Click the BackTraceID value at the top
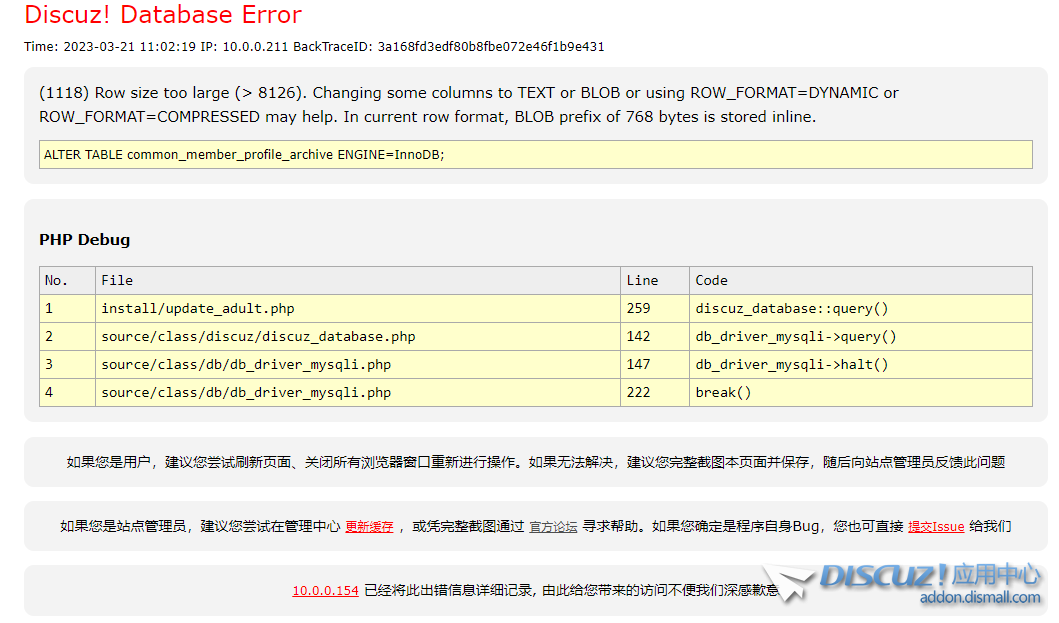Image resolution: width=1059 pixels, height=623 pixels. tap(490, 47)
